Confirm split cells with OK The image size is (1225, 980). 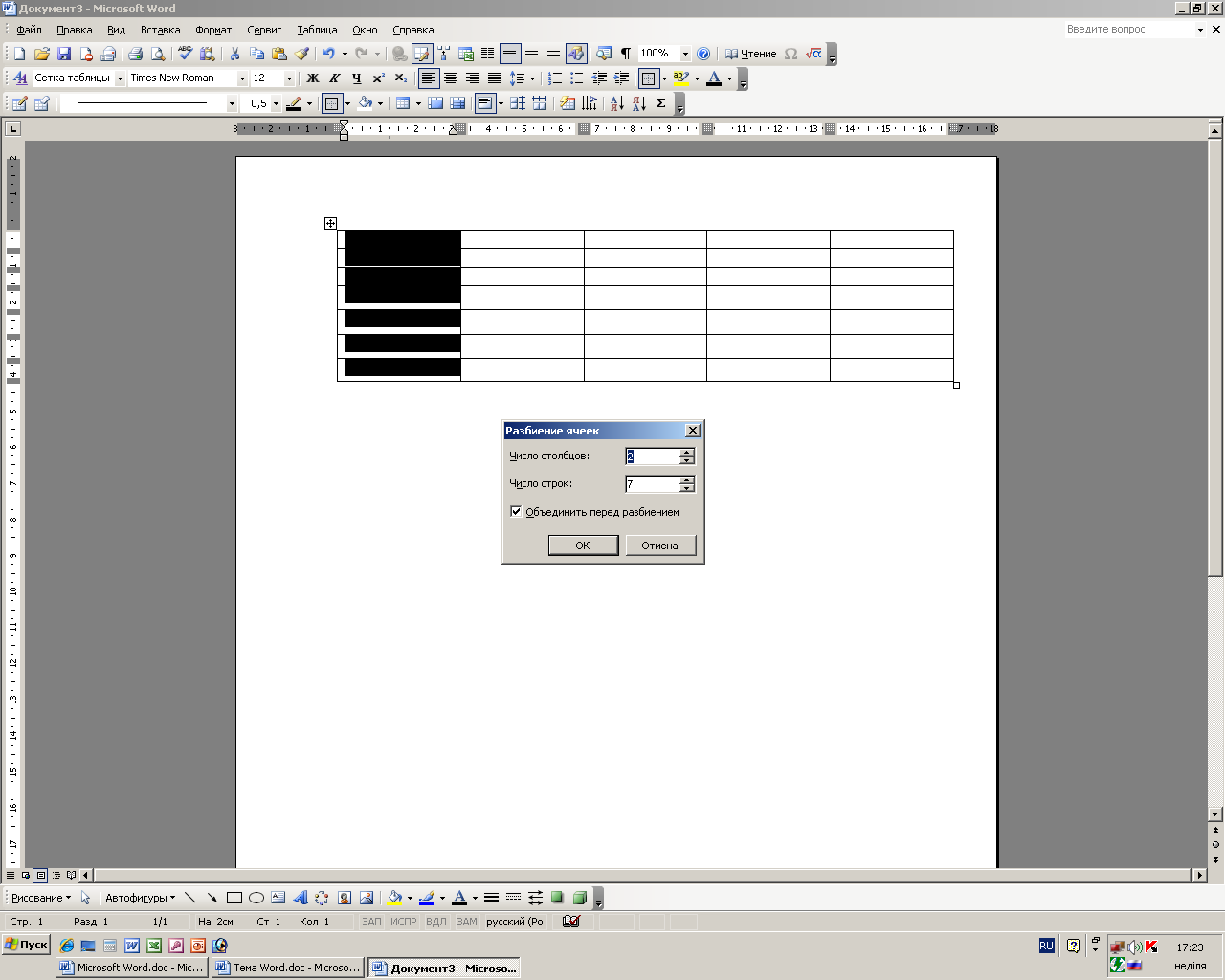pos(583,546)
